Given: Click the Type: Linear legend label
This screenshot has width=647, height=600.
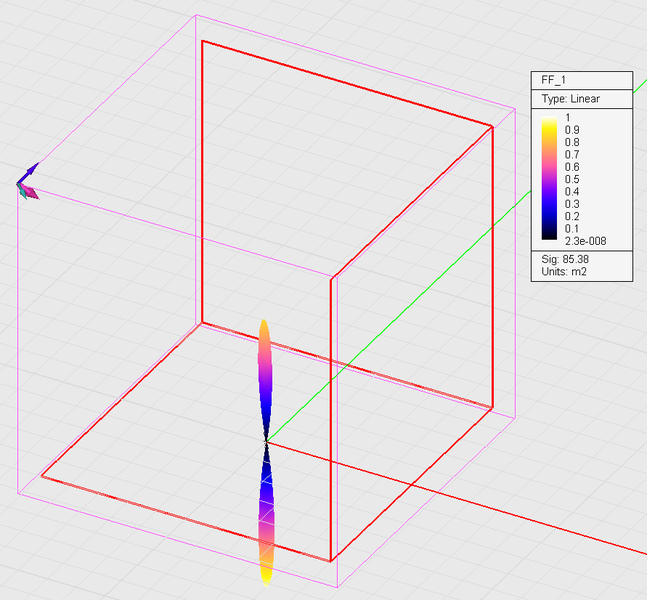Looking at the screenshot, I should pyautogui.click(x=570, y=100).
